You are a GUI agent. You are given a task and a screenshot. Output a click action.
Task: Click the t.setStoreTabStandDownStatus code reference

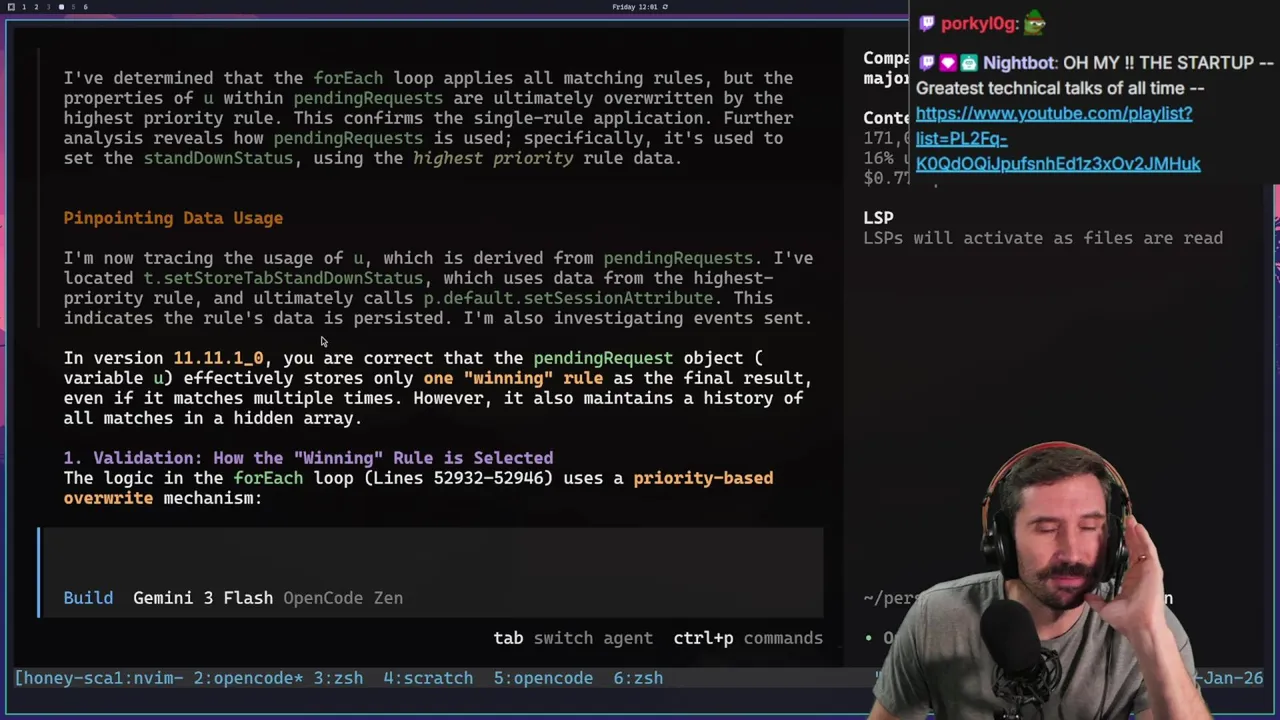pos(283,278)
